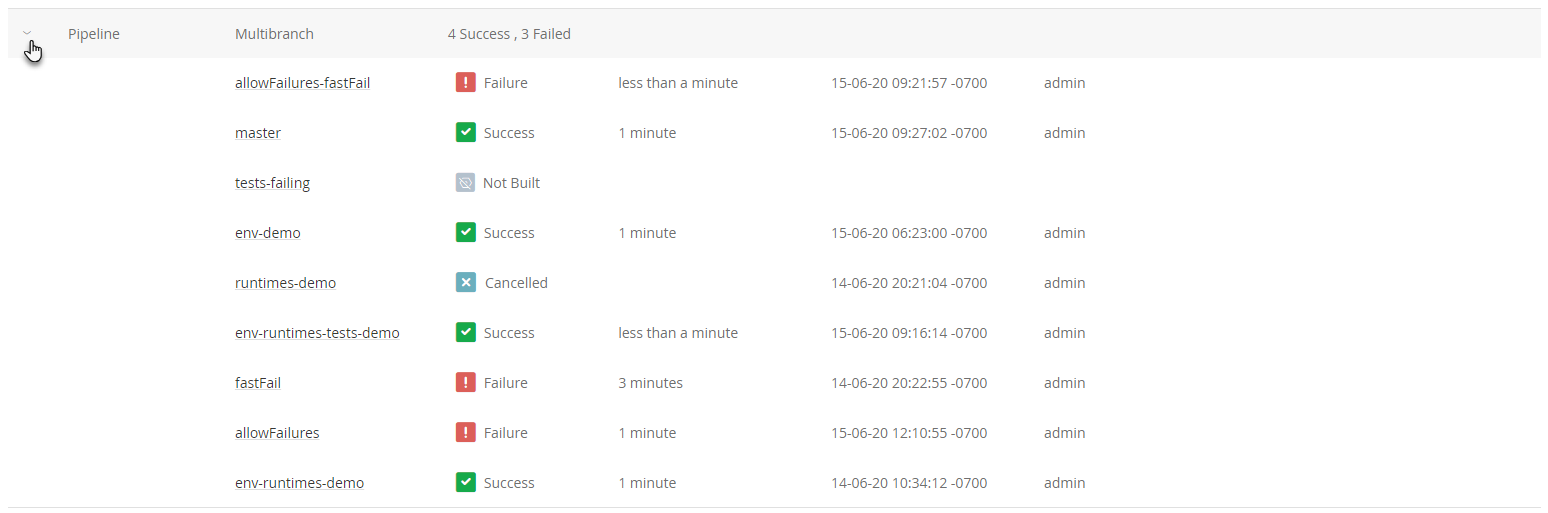Viewport: 1548px width, 513px height.
Task: Click the 4 Success, 3 Failed summary text
Action: point(509,34)
